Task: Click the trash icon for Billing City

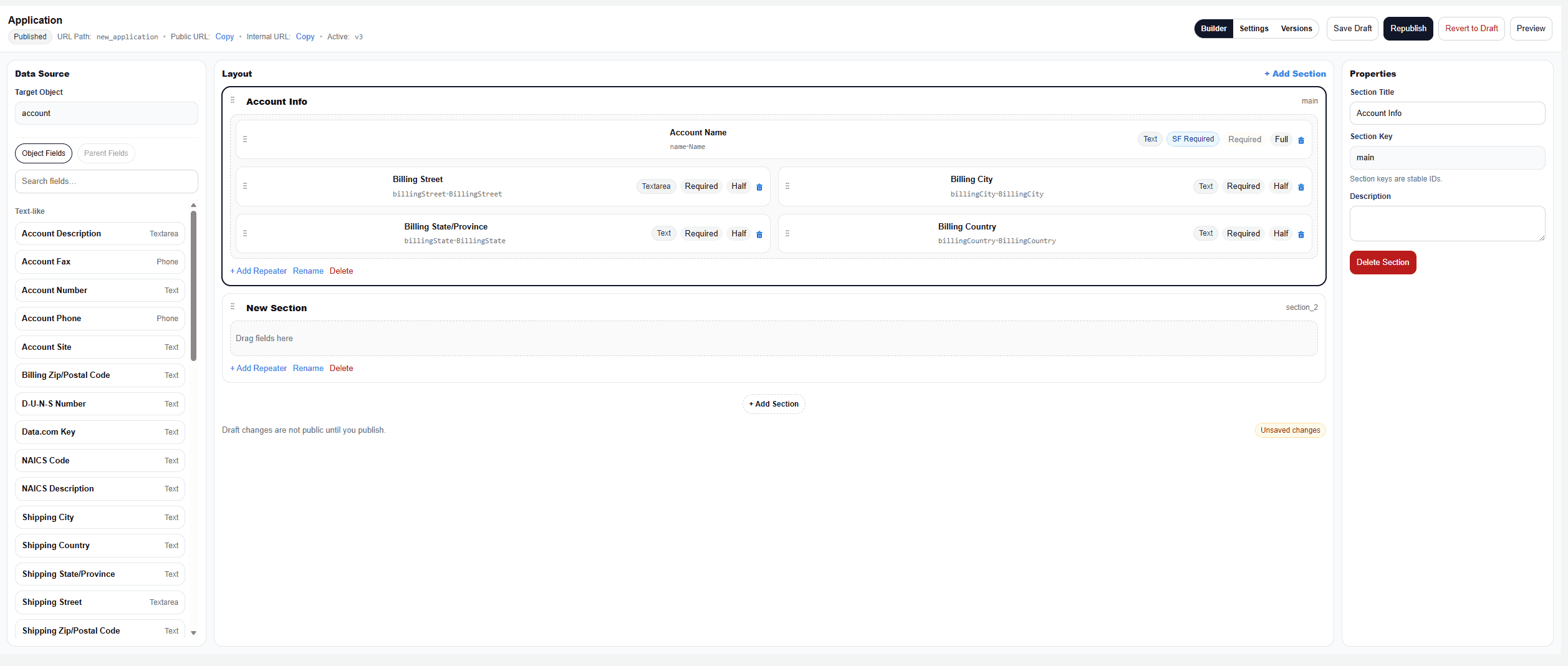Action: point(1301,187)
